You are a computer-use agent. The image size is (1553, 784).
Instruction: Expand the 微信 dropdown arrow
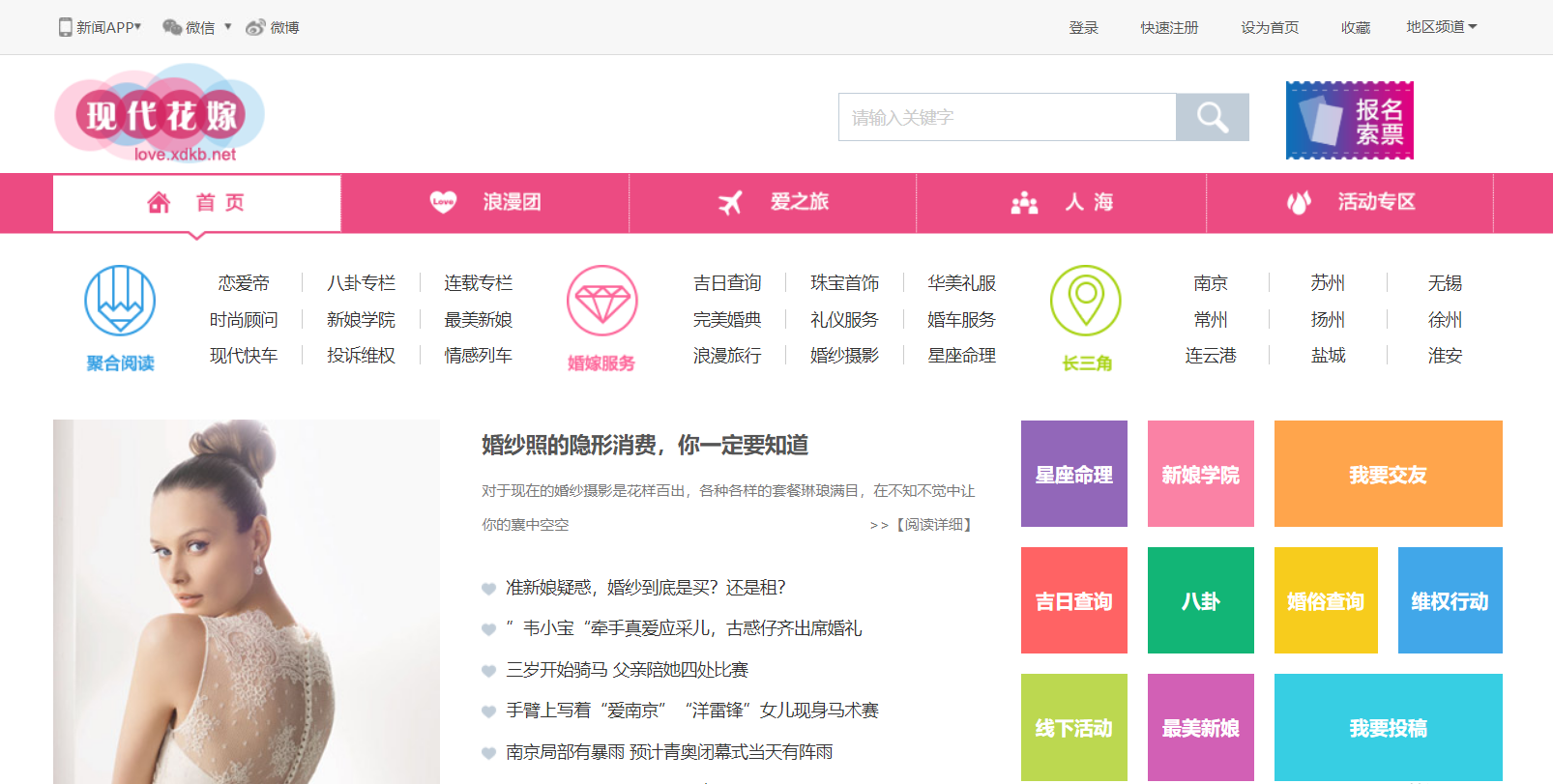[x=228, y=27]
